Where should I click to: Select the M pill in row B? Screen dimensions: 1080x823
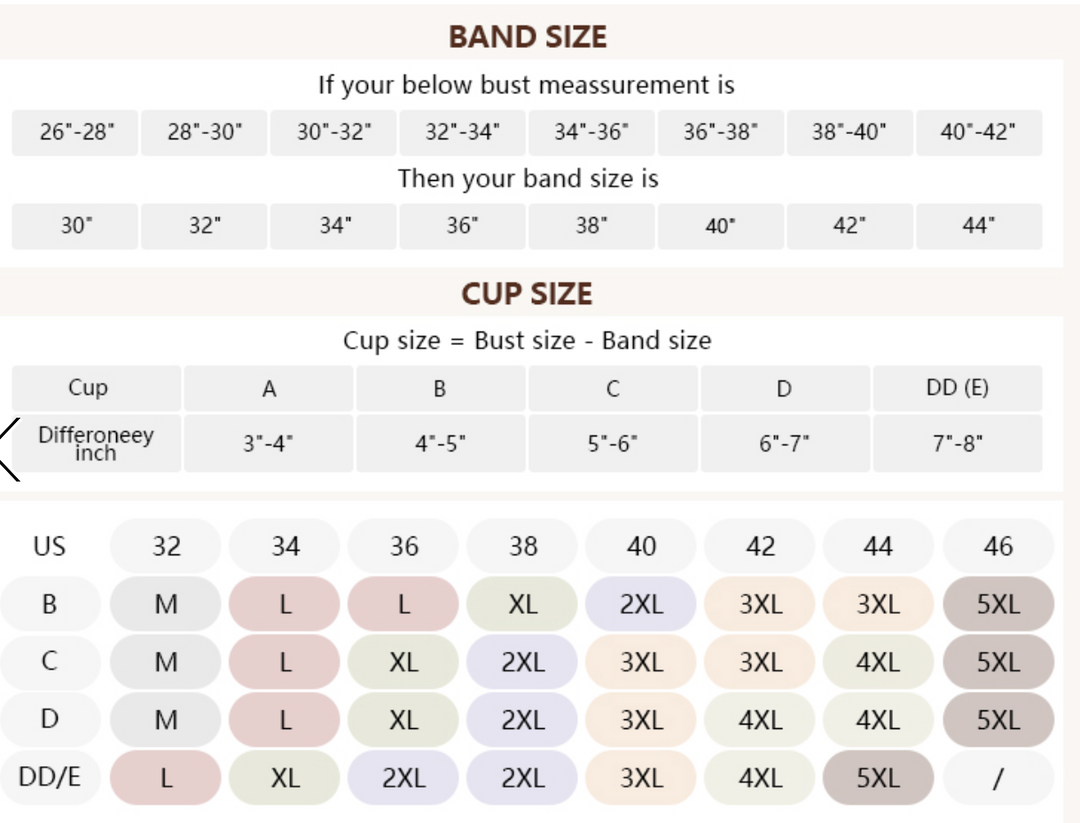click(166, 604)
